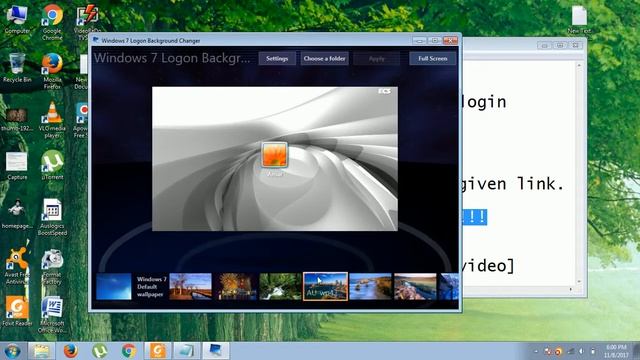
Task: Select the New Text document on desktop
Action: point(579,19)
